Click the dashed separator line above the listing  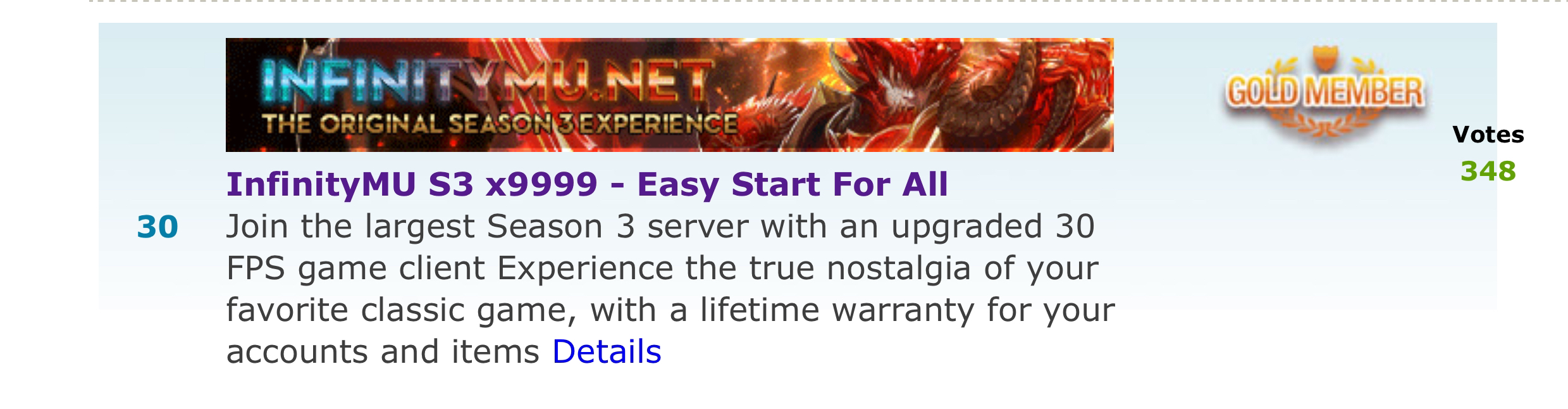pyautogui.click(x=829, y=2)
